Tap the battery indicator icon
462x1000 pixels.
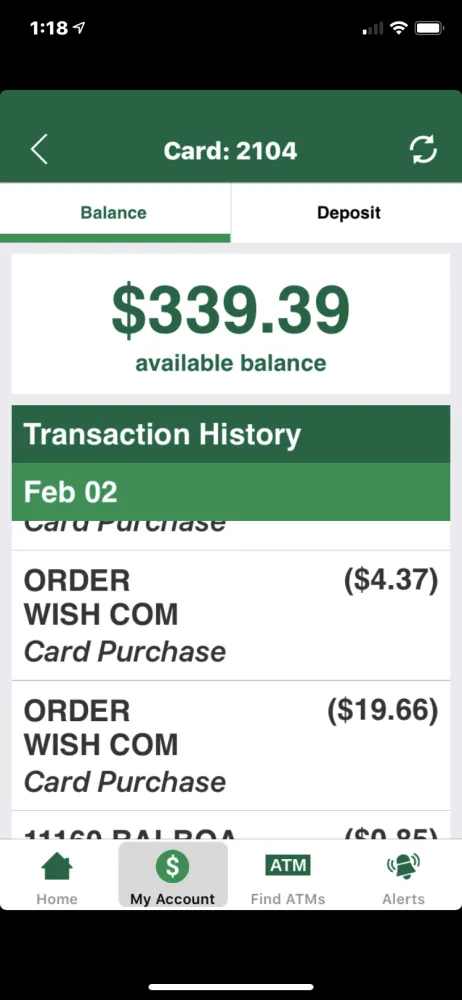point(429,28)
